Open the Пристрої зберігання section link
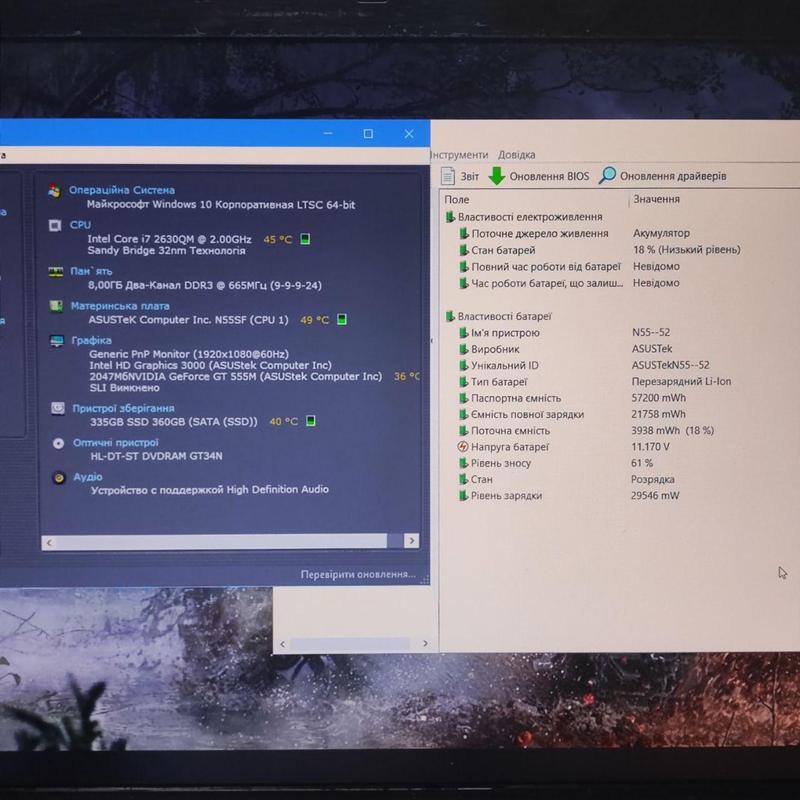 click(123, 408)
